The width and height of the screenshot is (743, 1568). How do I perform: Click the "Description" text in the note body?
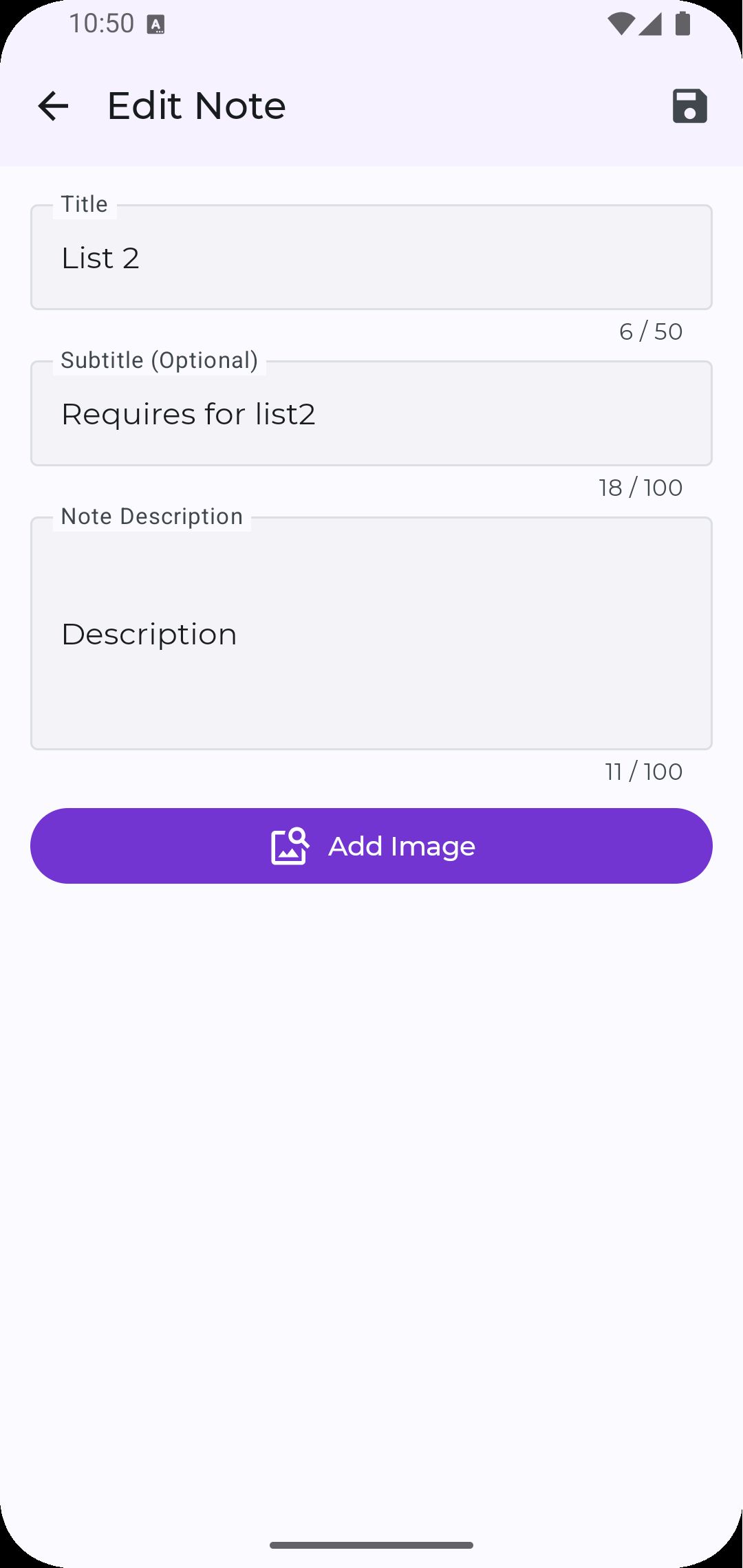149,634
